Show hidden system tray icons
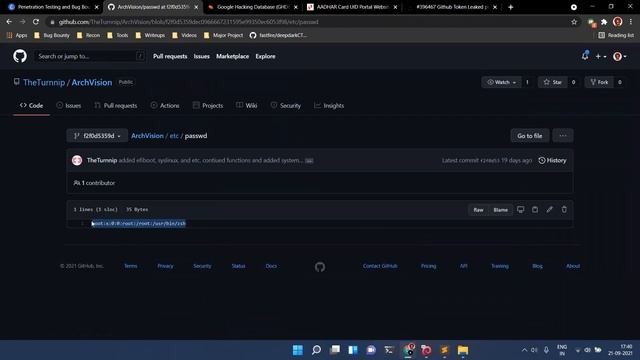640x360 pixels. click(524, 350)
